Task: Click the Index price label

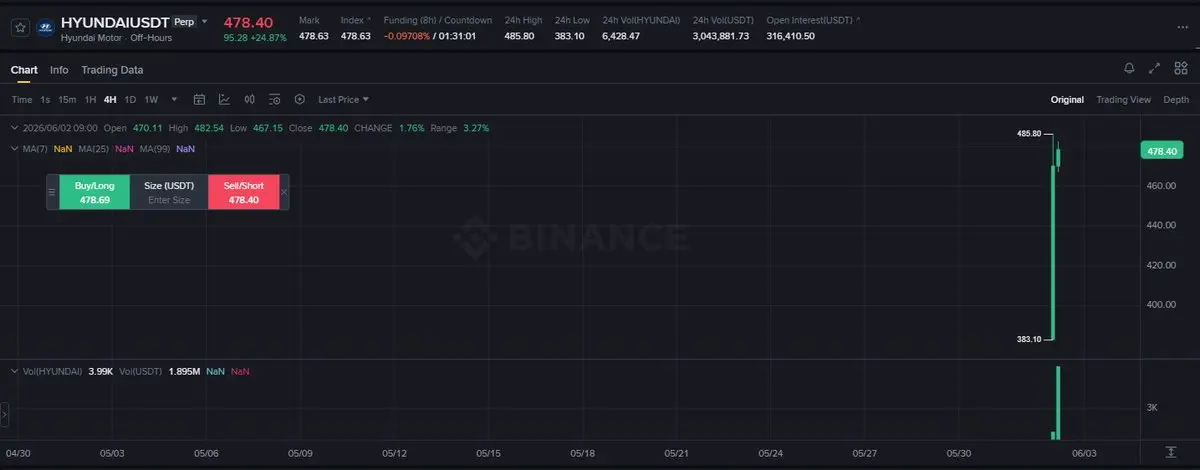Action: (x=353, y=20)
